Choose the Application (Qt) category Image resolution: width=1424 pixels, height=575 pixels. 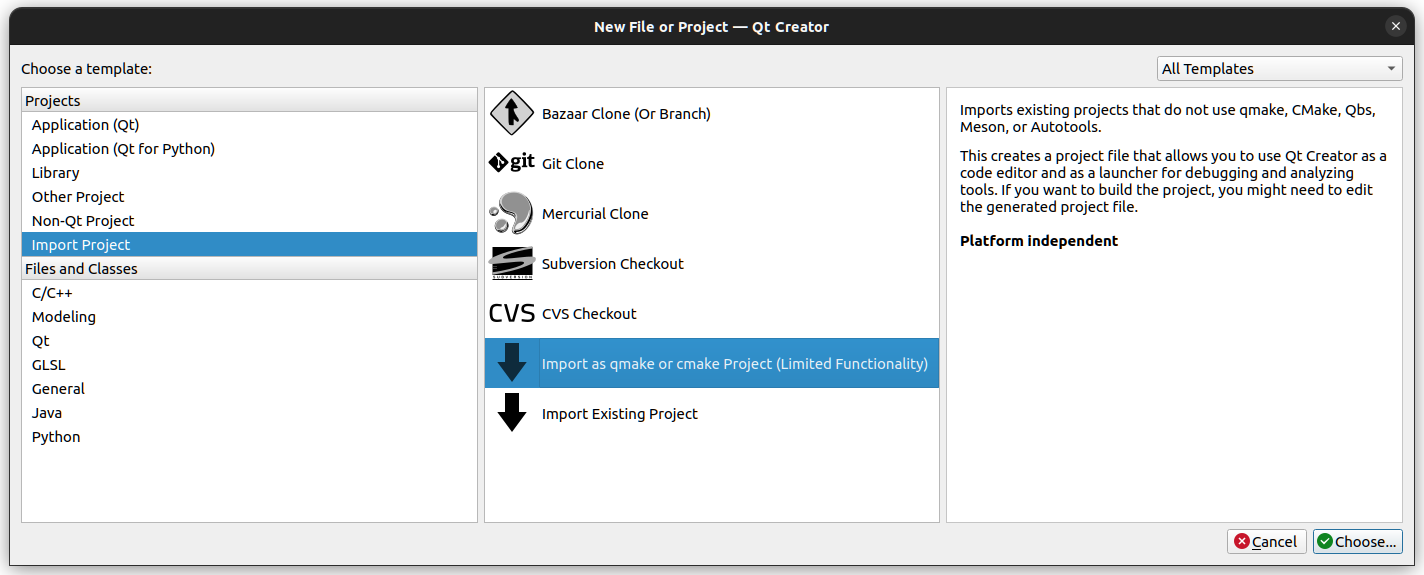[x=249, y=125]
